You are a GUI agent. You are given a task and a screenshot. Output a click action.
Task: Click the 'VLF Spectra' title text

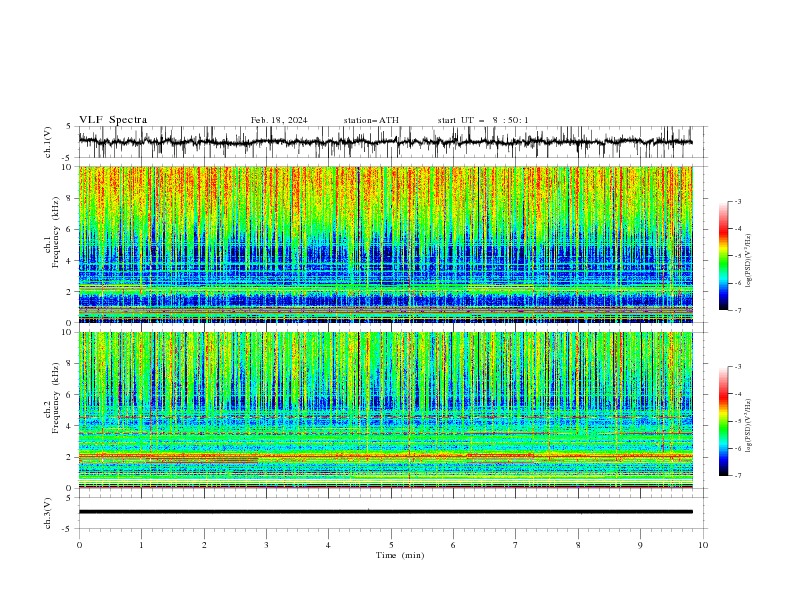[113, 120]
